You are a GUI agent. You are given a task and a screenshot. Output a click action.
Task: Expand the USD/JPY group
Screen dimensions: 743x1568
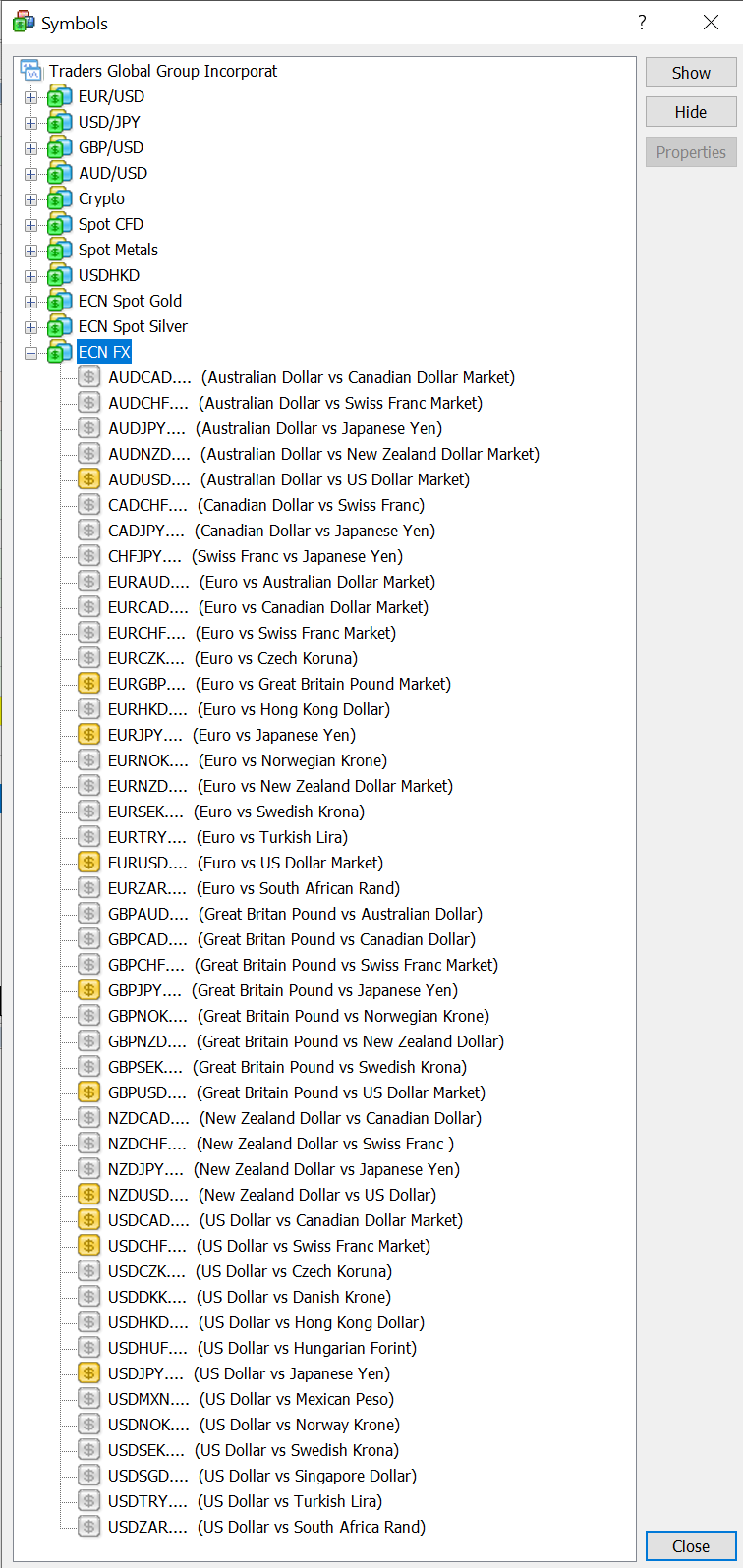30,123
